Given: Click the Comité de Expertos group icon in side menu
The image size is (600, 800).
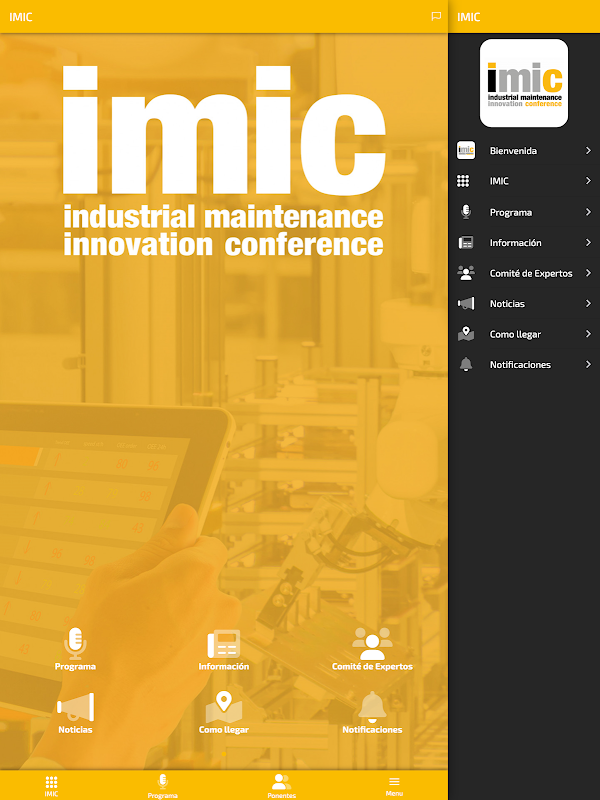Looking at the screenshot, I should click(x=466, y=273).
